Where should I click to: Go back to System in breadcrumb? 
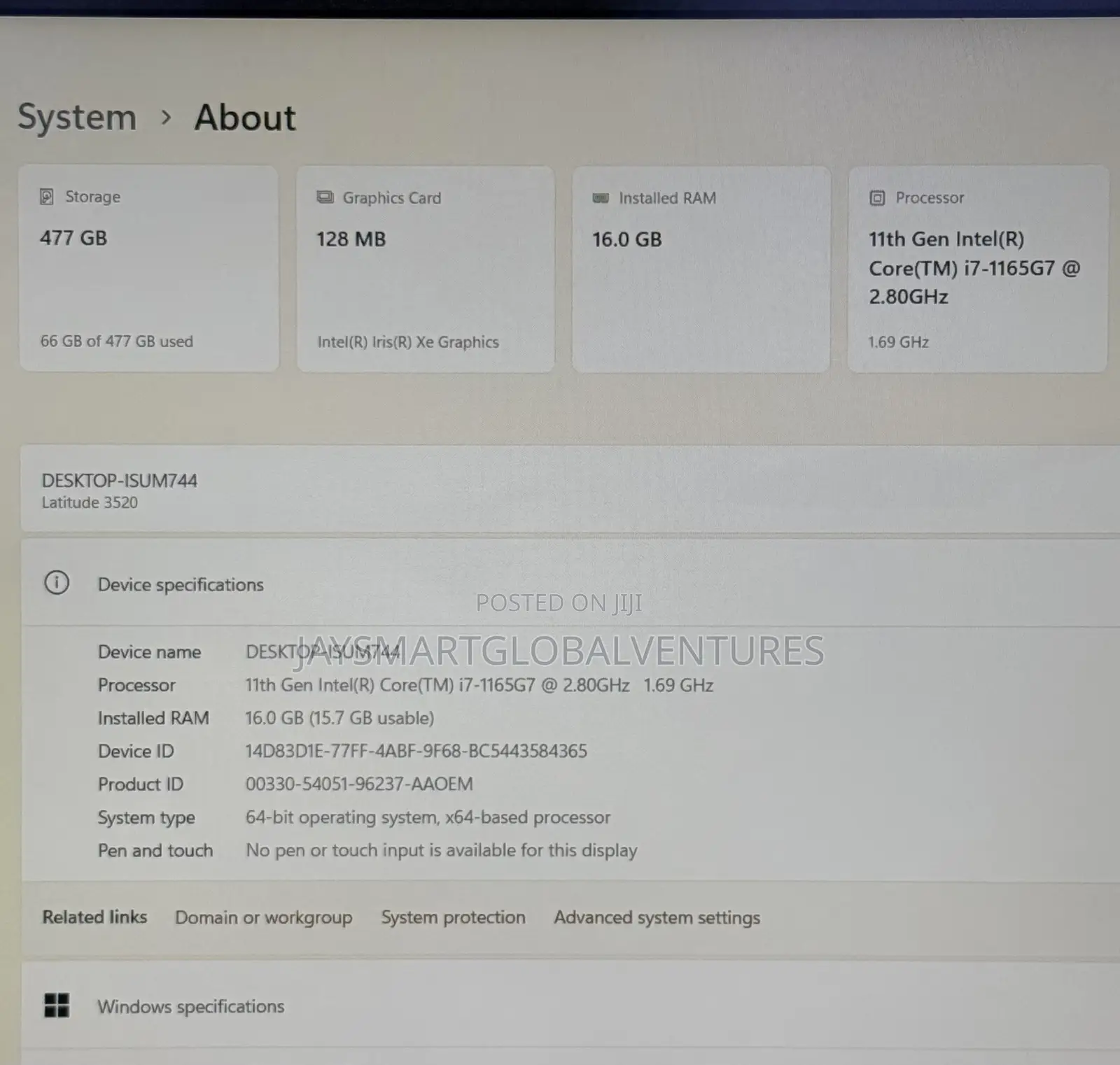coord(77,117)
